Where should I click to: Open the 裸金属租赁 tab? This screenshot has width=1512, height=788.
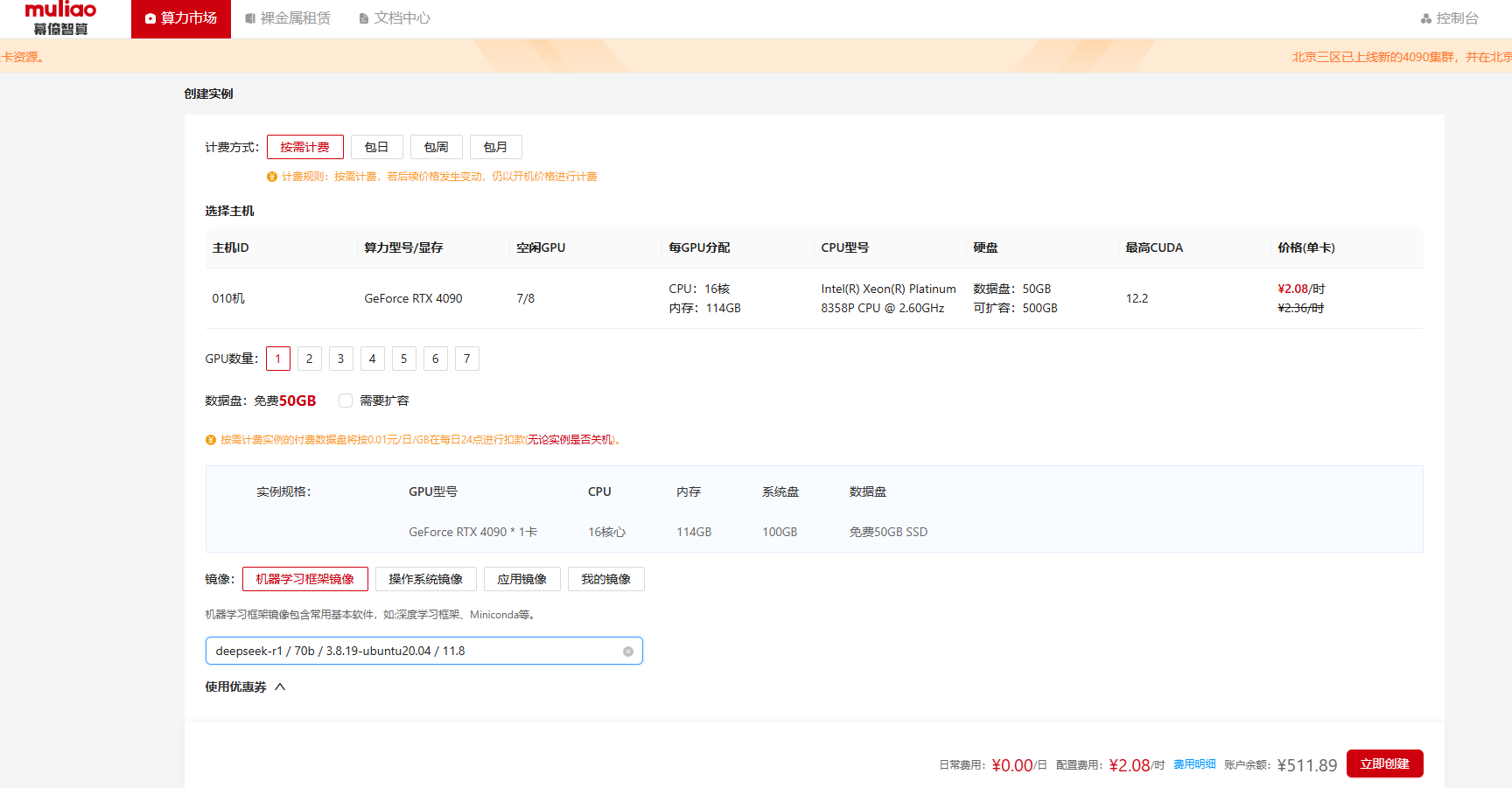coord(288,18)
